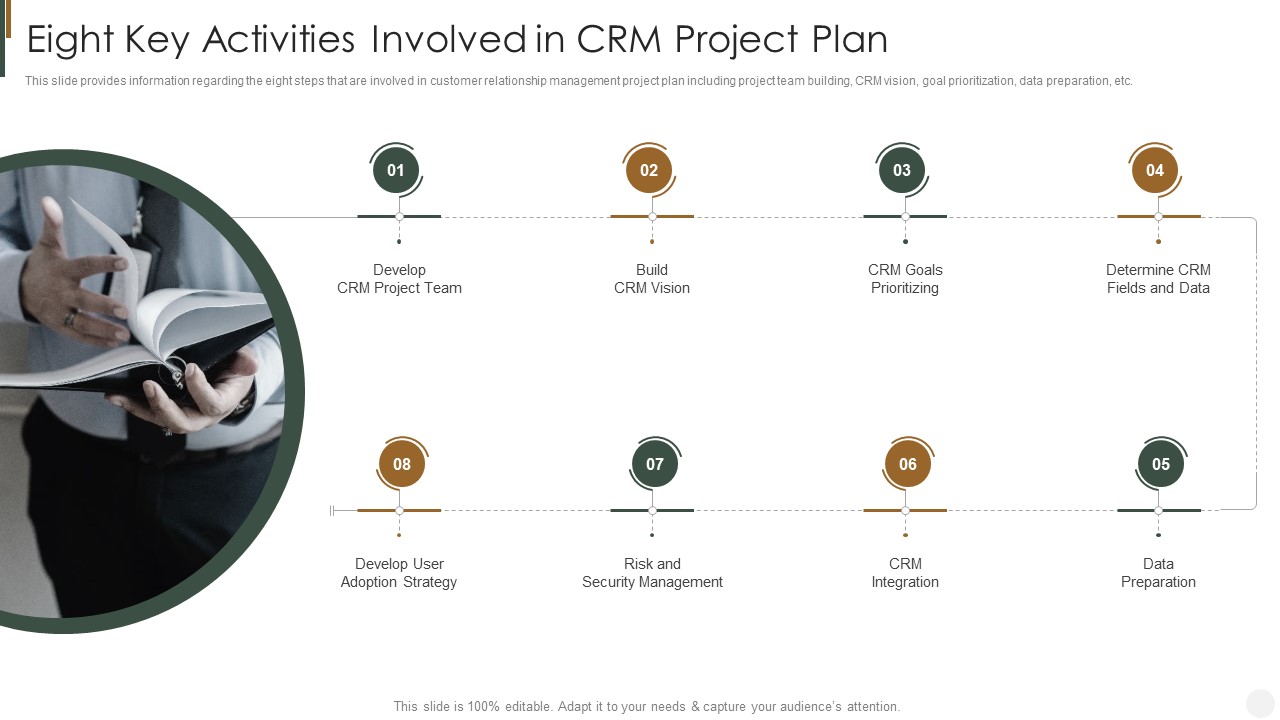The height and width of the screenshot is (720, 1280).
Task: Click the timeline node under step 05
Action: [1158, 510]
